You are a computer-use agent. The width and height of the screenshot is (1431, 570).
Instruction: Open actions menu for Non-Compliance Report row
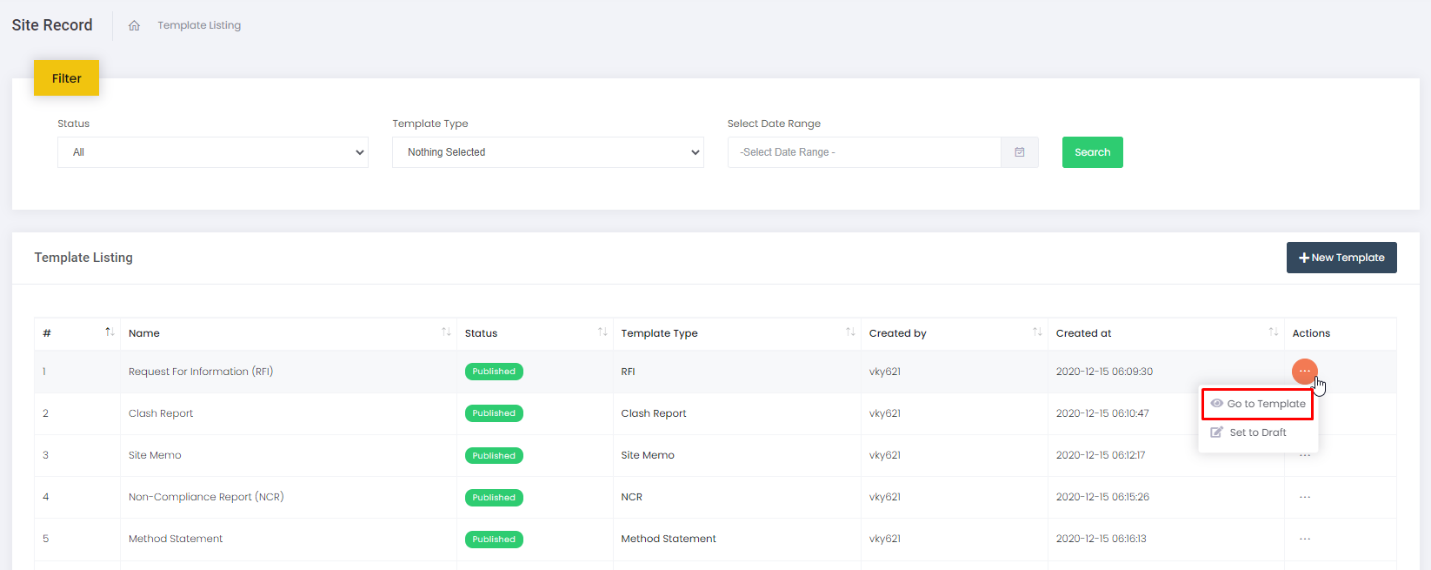tap(1304, 497)
